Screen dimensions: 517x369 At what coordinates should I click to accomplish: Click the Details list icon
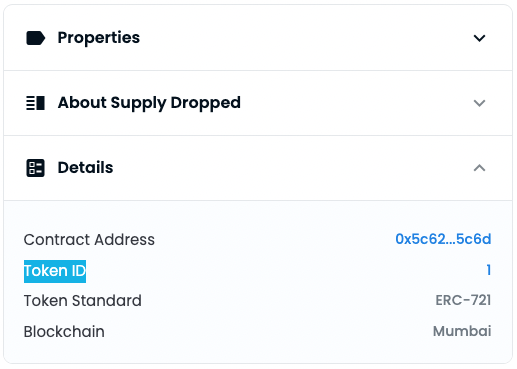click(x=35, y=168)
